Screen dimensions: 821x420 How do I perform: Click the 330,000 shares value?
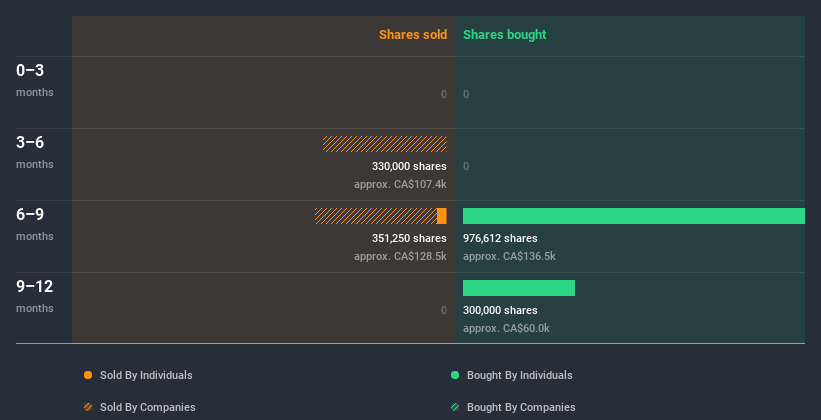(409, 167)
